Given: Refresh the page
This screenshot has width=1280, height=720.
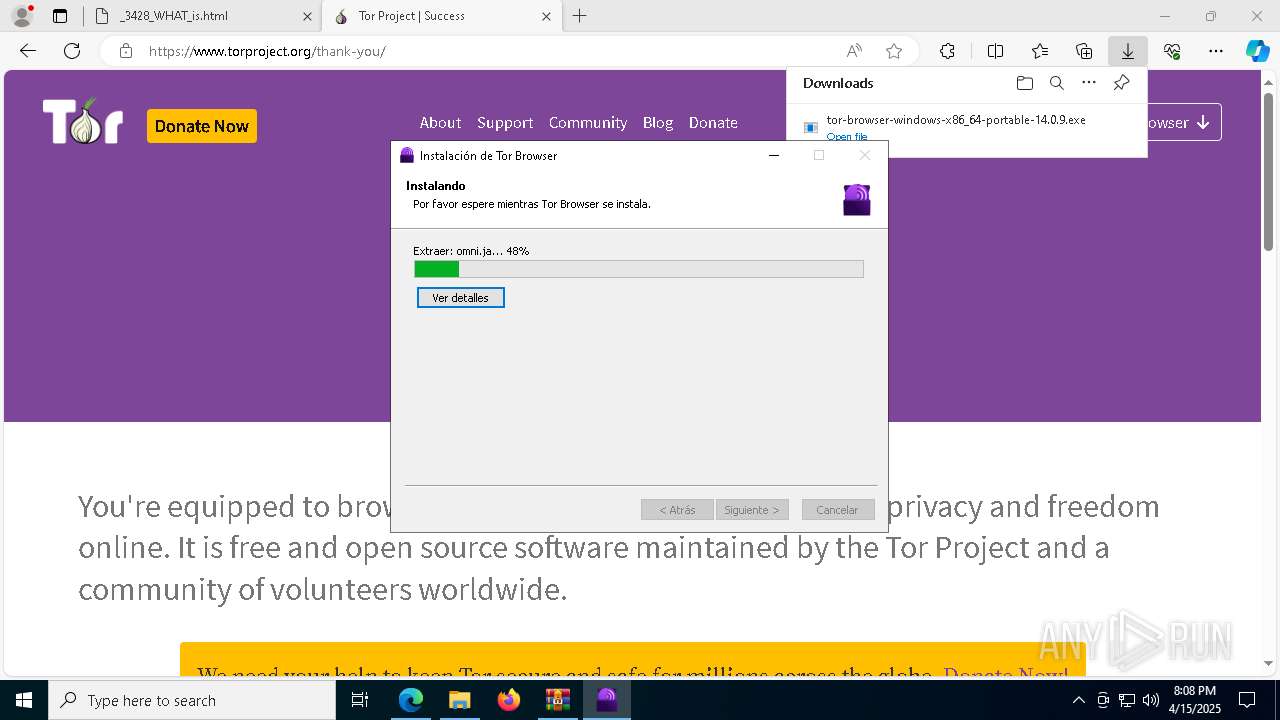Looking at the screenshot, I should tap(72, 51).
